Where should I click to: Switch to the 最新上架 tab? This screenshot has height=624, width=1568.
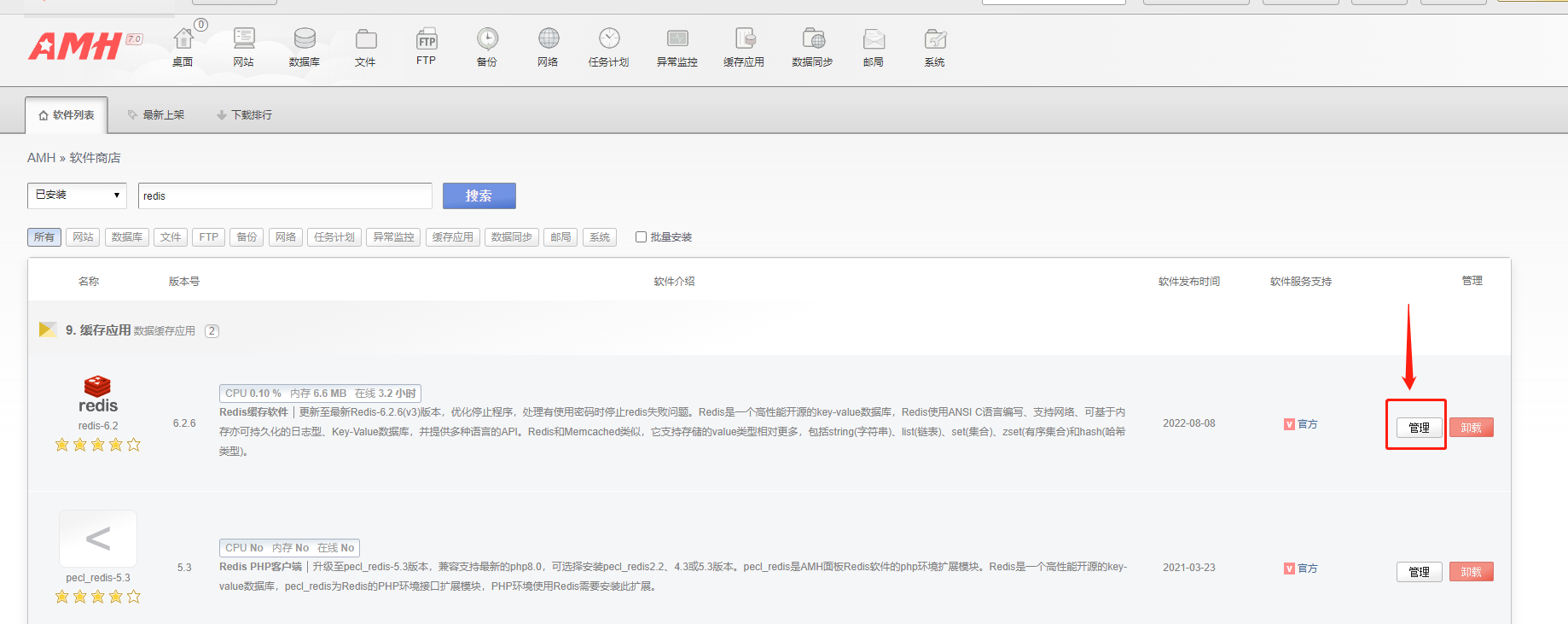pos(156,115)
